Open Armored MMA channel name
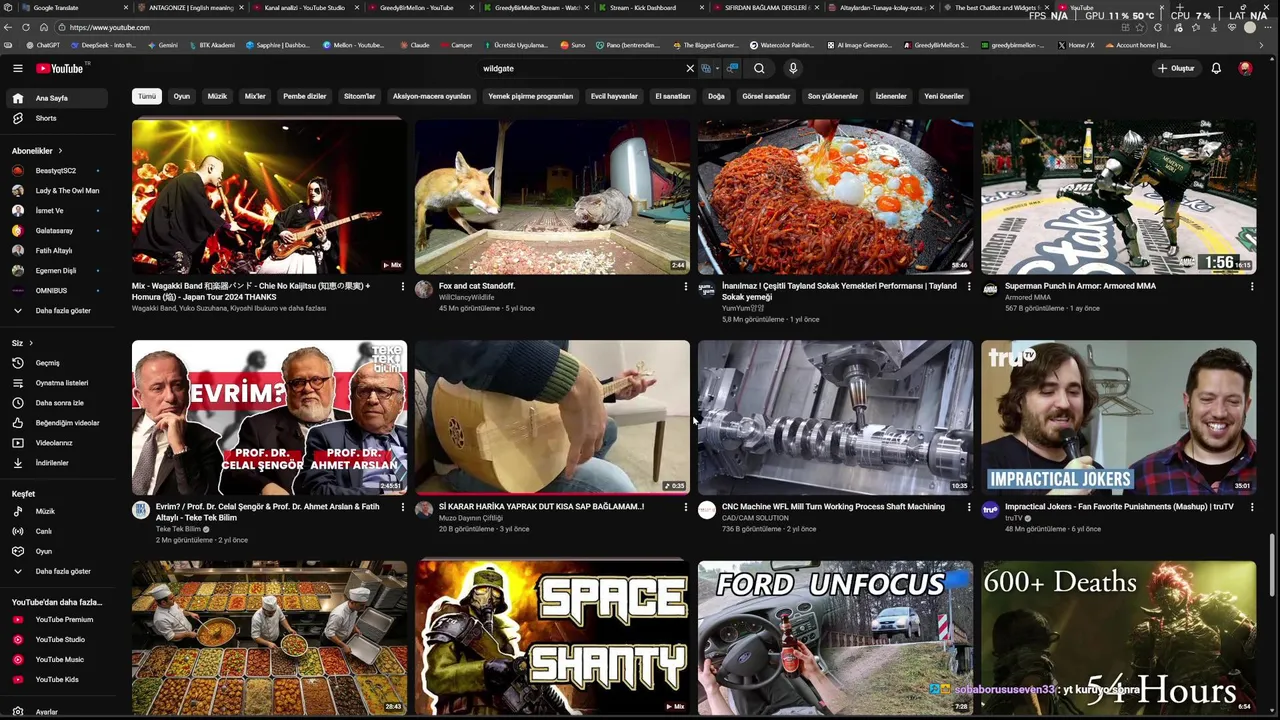The width and height of the screenshot is (1280, 720). pos(1028,297)
